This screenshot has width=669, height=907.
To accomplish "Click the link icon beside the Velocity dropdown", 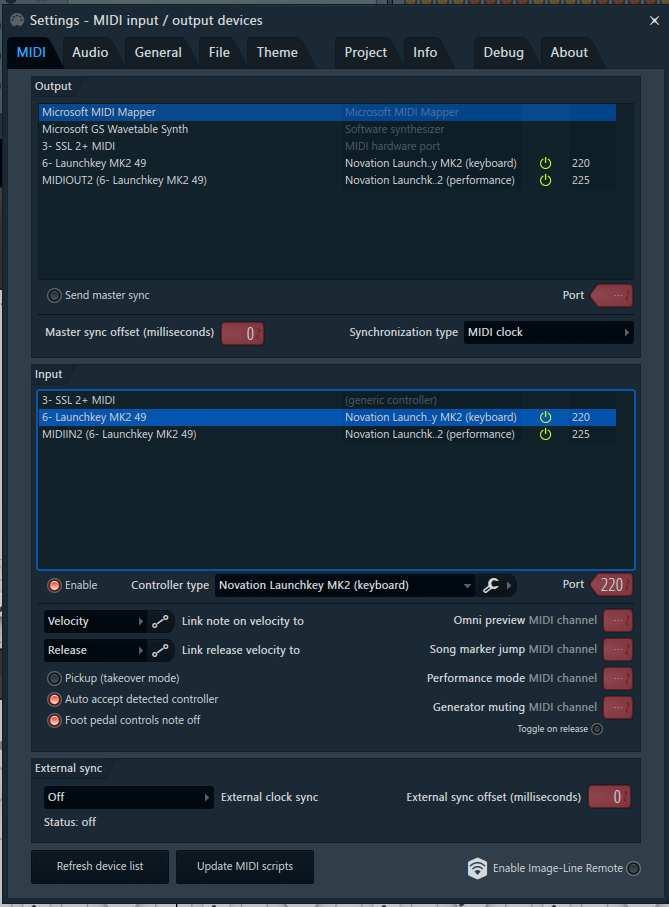I will [160, 621].
